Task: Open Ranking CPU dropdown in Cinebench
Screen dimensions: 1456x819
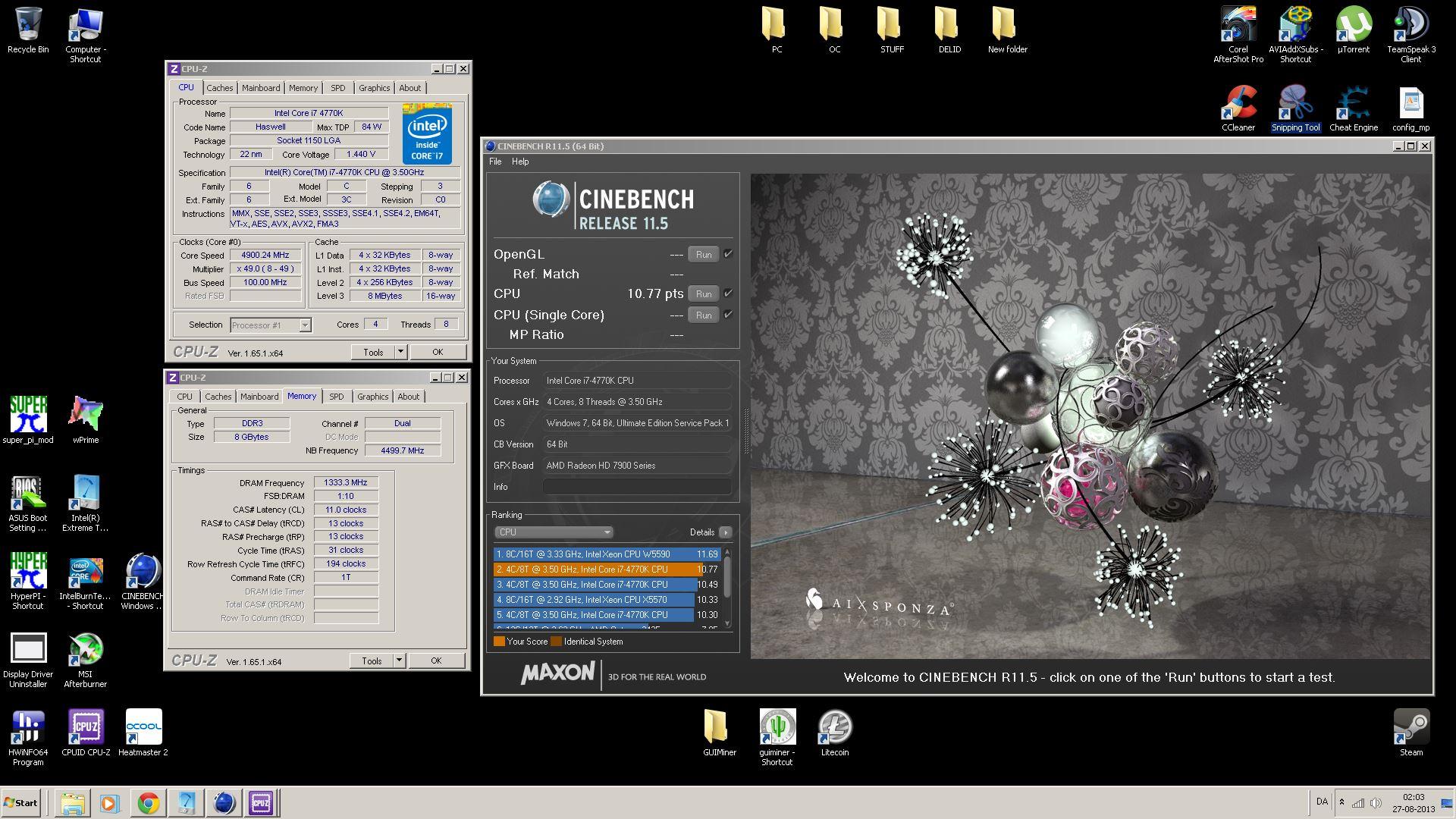Action: [x=554, y=532]
